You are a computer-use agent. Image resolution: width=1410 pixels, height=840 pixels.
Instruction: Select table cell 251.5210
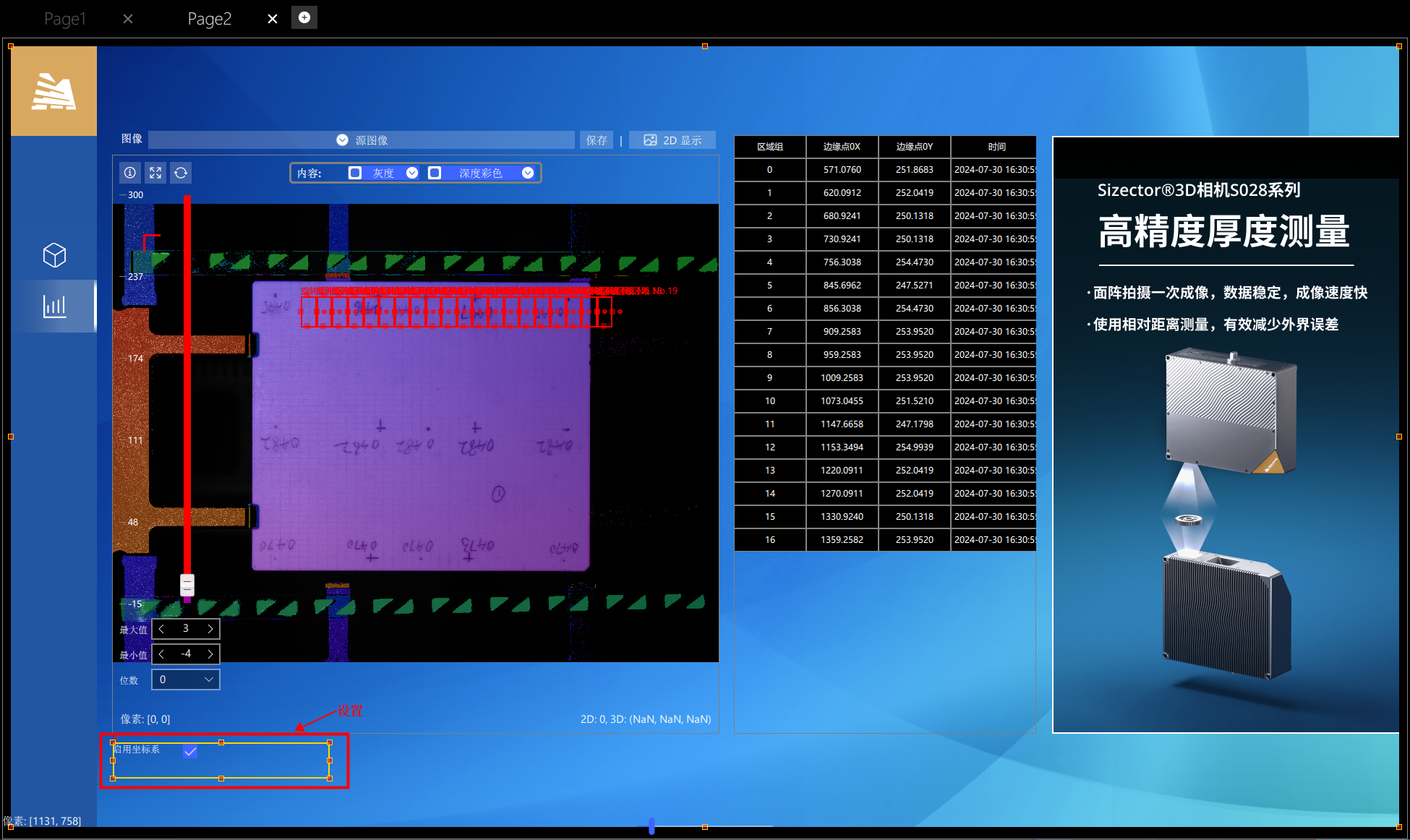[915, 401]
